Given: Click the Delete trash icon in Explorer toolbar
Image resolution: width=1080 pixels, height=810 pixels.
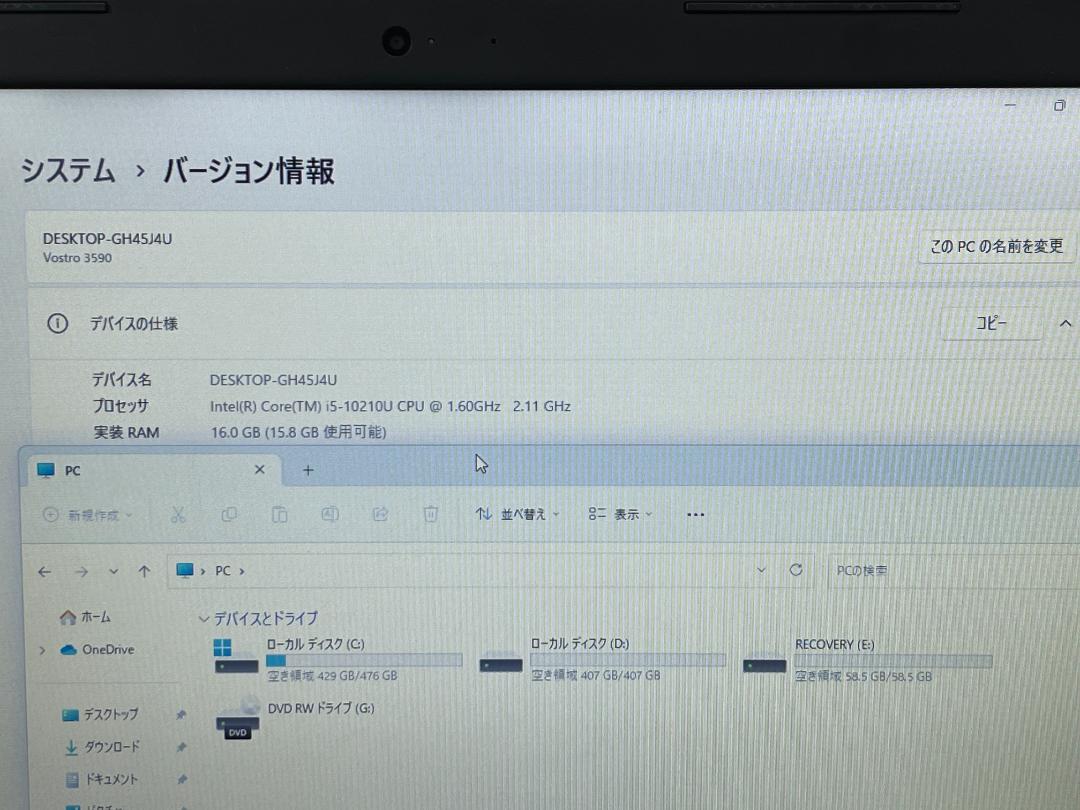Looking at the screenshot, I should tap(430, 514).
